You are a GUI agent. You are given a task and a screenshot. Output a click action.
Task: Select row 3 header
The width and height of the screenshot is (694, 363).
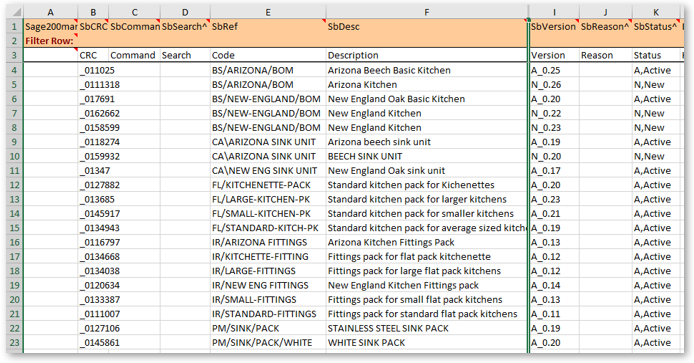point(15,55)
